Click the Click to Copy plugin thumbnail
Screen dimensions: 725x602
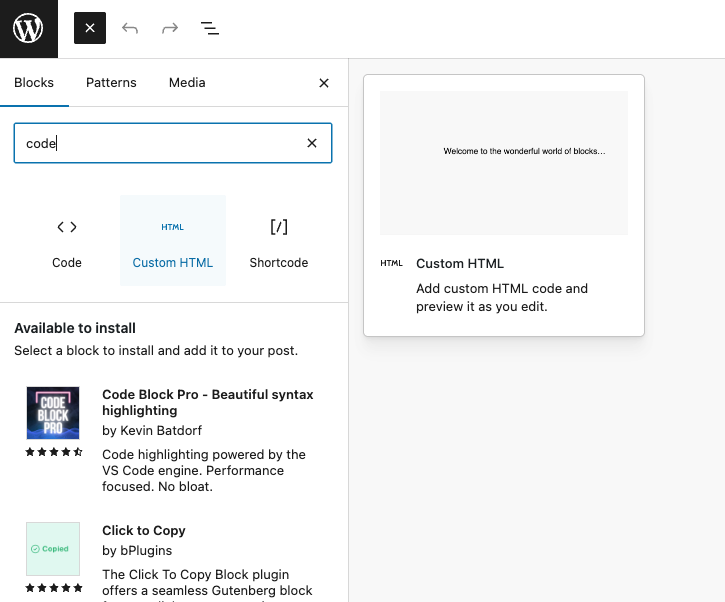click(x=53, y=548)
